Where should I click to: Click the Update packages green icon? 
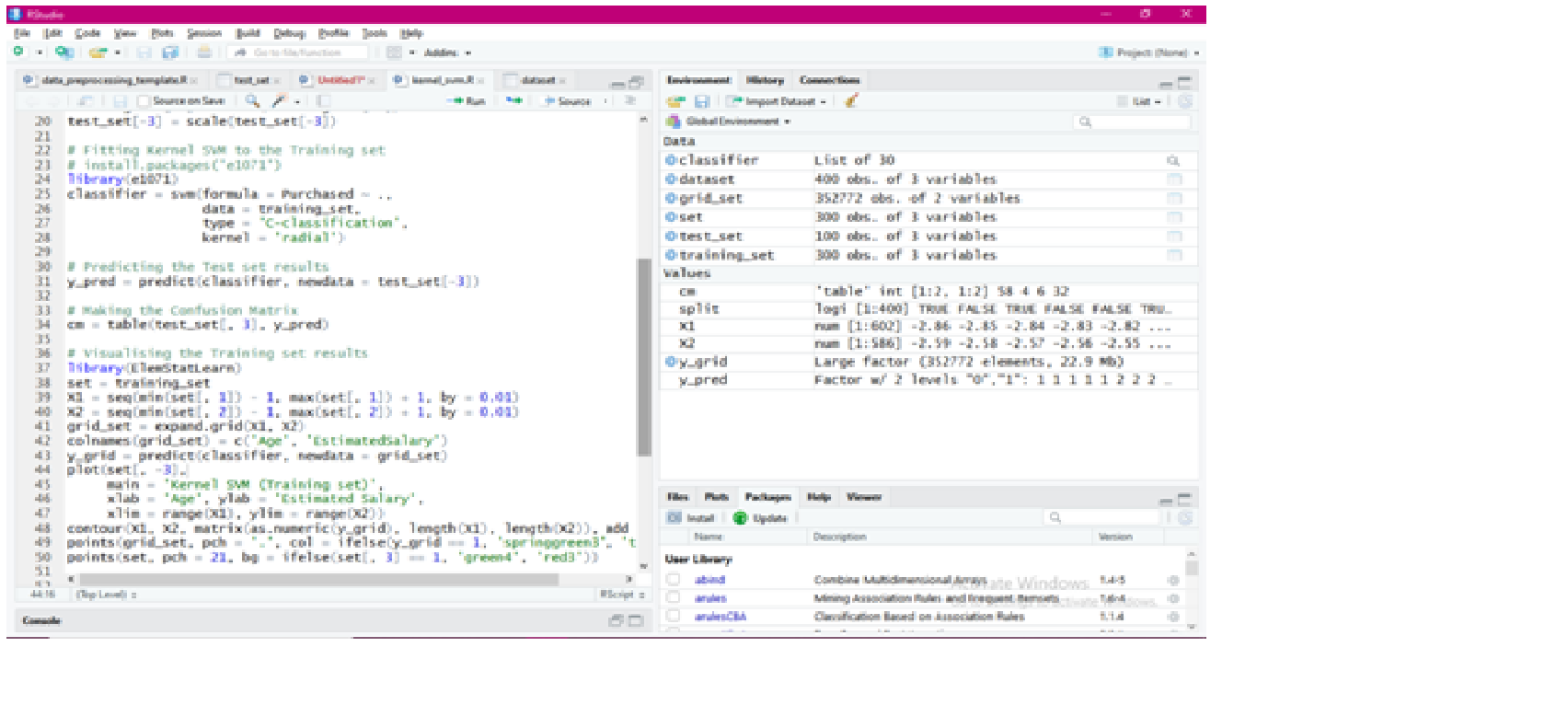740,518
